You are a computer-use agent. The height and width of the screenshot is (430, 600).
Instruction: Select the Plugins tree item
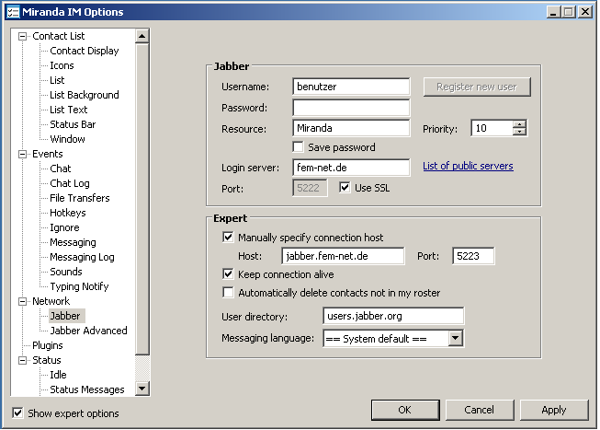click(x=47, y=345)
